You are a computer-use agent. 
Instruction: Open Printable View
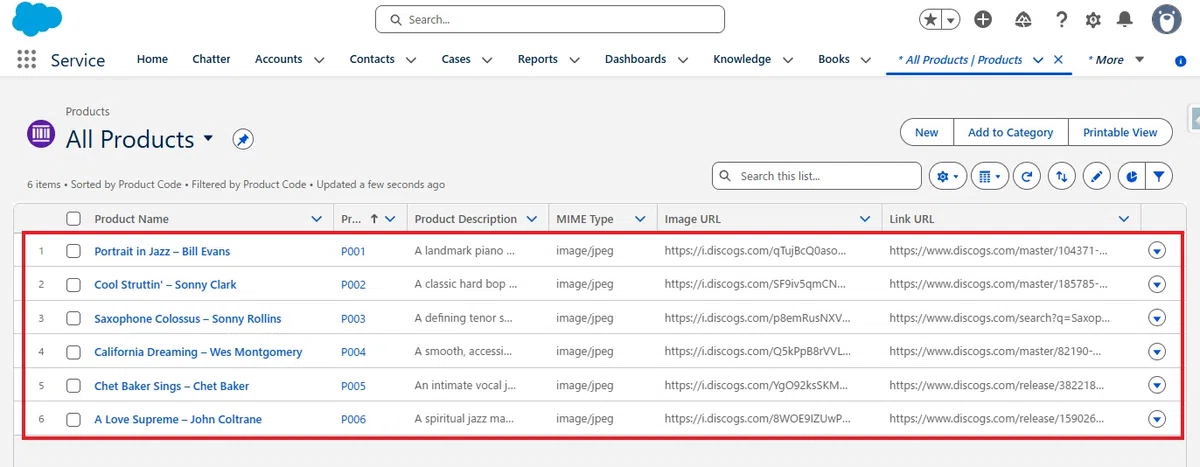pos(1120,132)
